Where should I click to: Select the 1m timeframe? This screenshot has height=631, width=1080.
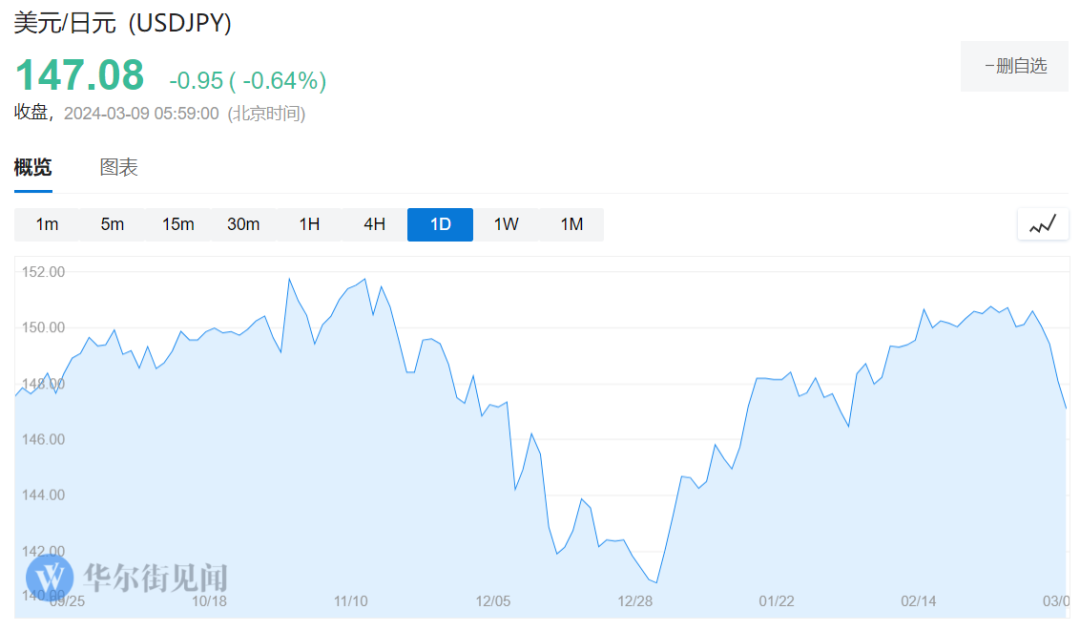[47, 225]
